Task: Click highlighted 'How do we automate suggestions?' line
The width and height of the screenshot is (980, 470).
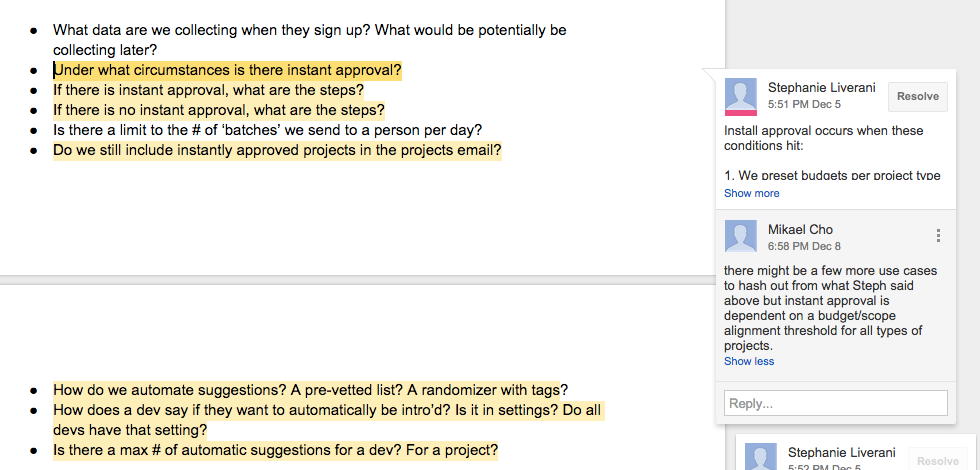Action: coord(311,390)
